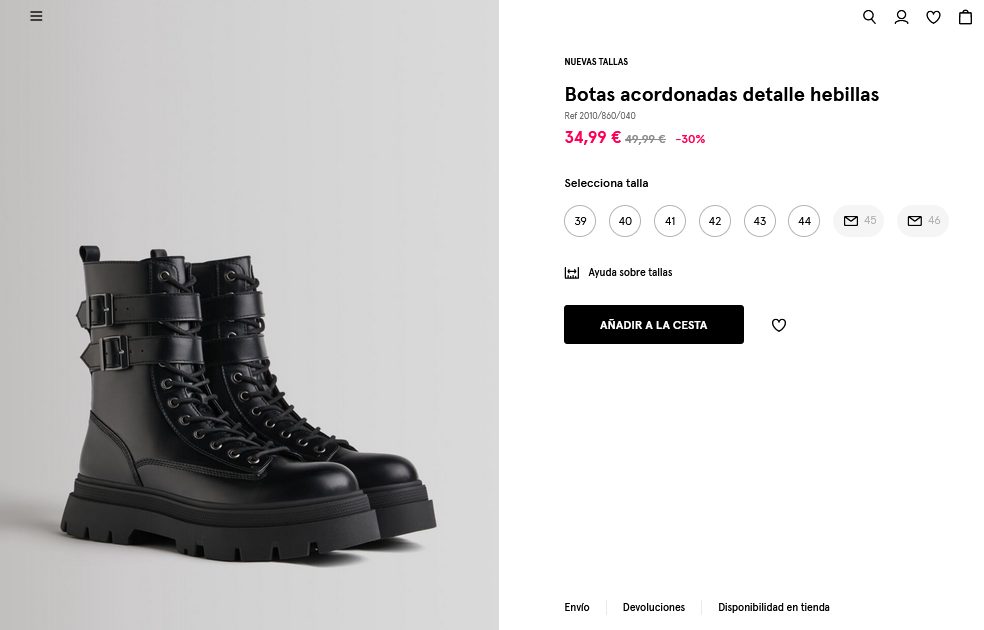Screen dimensions: 984x630
Task: Click the Añadir a la cesta button
Action: (x=654, y=325)
